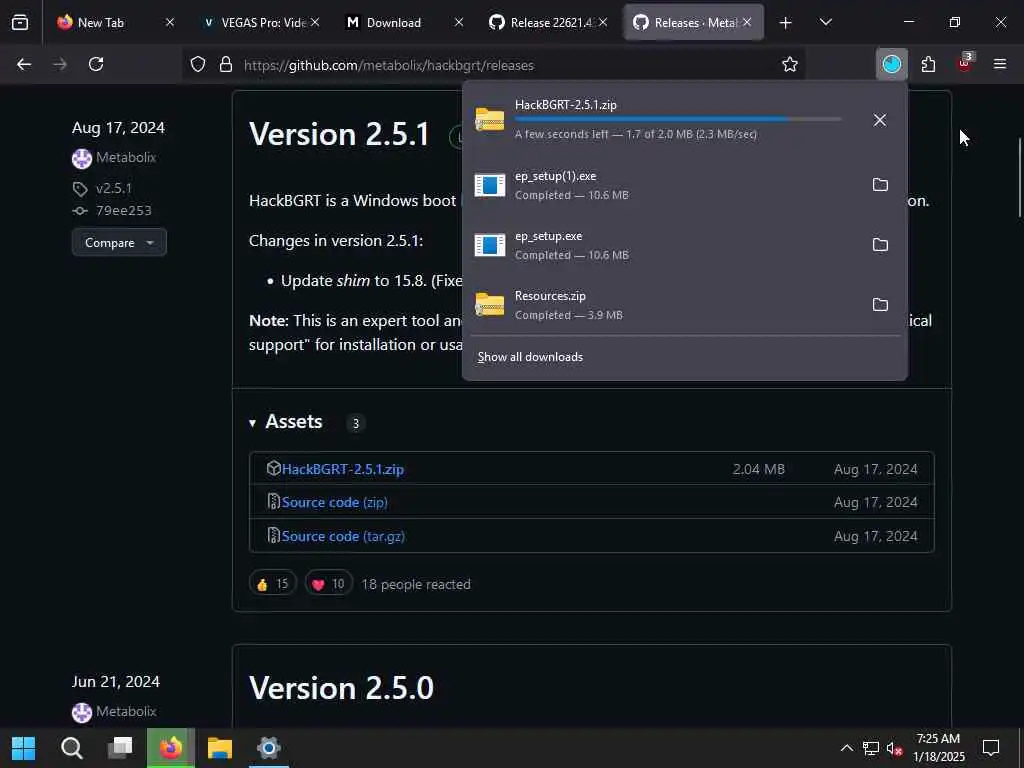Viewport: 1024px width, 768px height.
Task: Open the Extensions puzzle-piece menu
Action: [928, 64]
